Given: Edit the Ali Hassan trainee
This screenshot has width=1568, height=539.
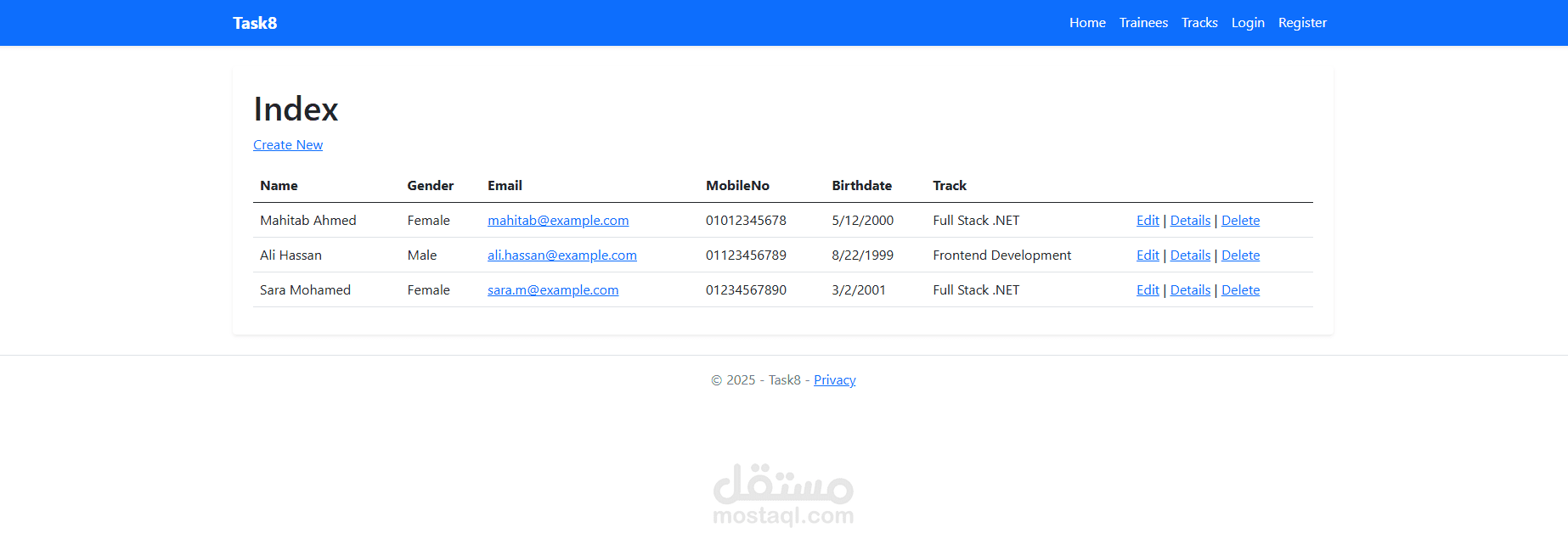Looking at the screenshot, I should coord(1148,255).
